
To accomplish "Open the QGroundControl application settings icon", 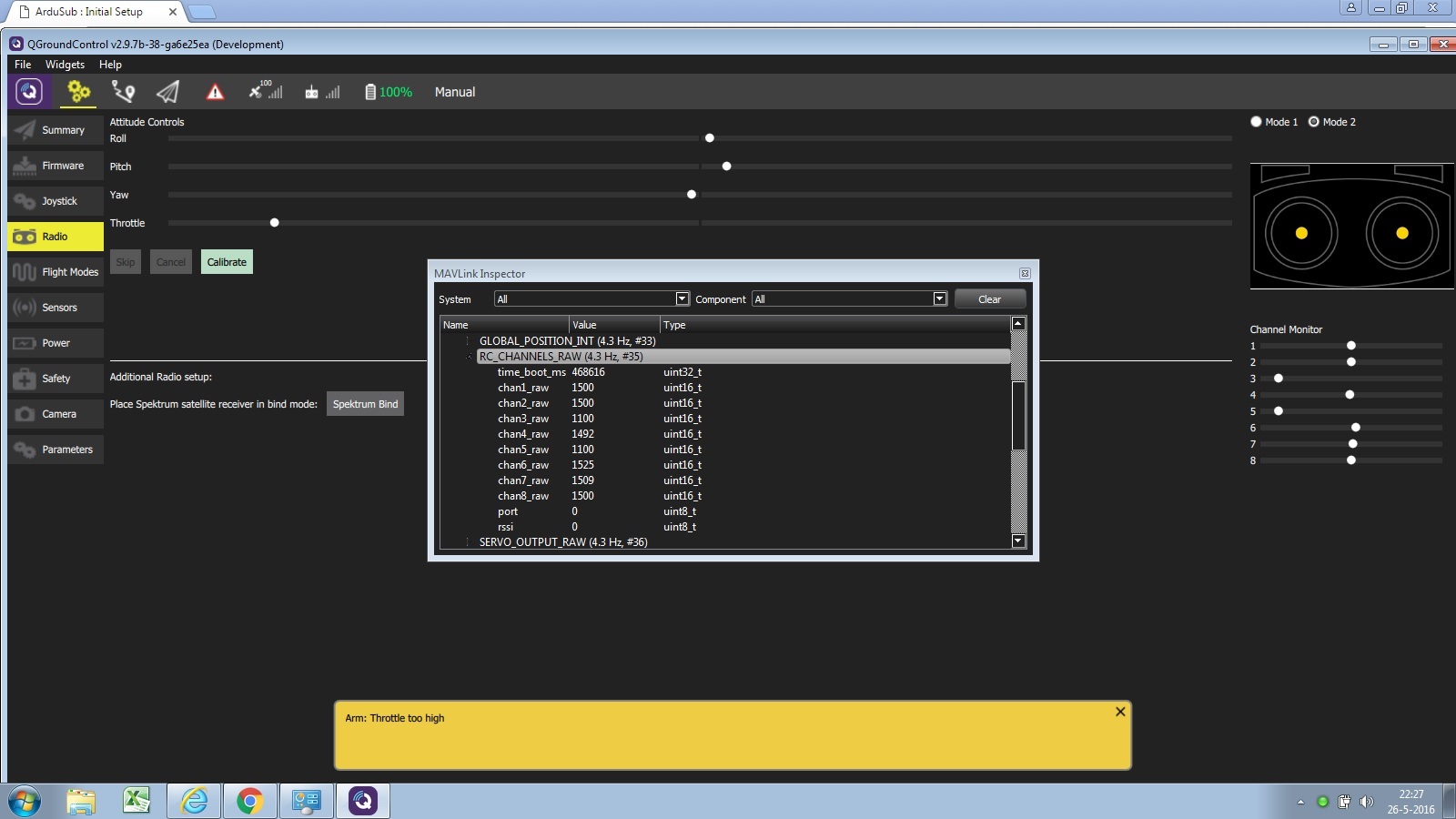I will (x=29, y=91).
